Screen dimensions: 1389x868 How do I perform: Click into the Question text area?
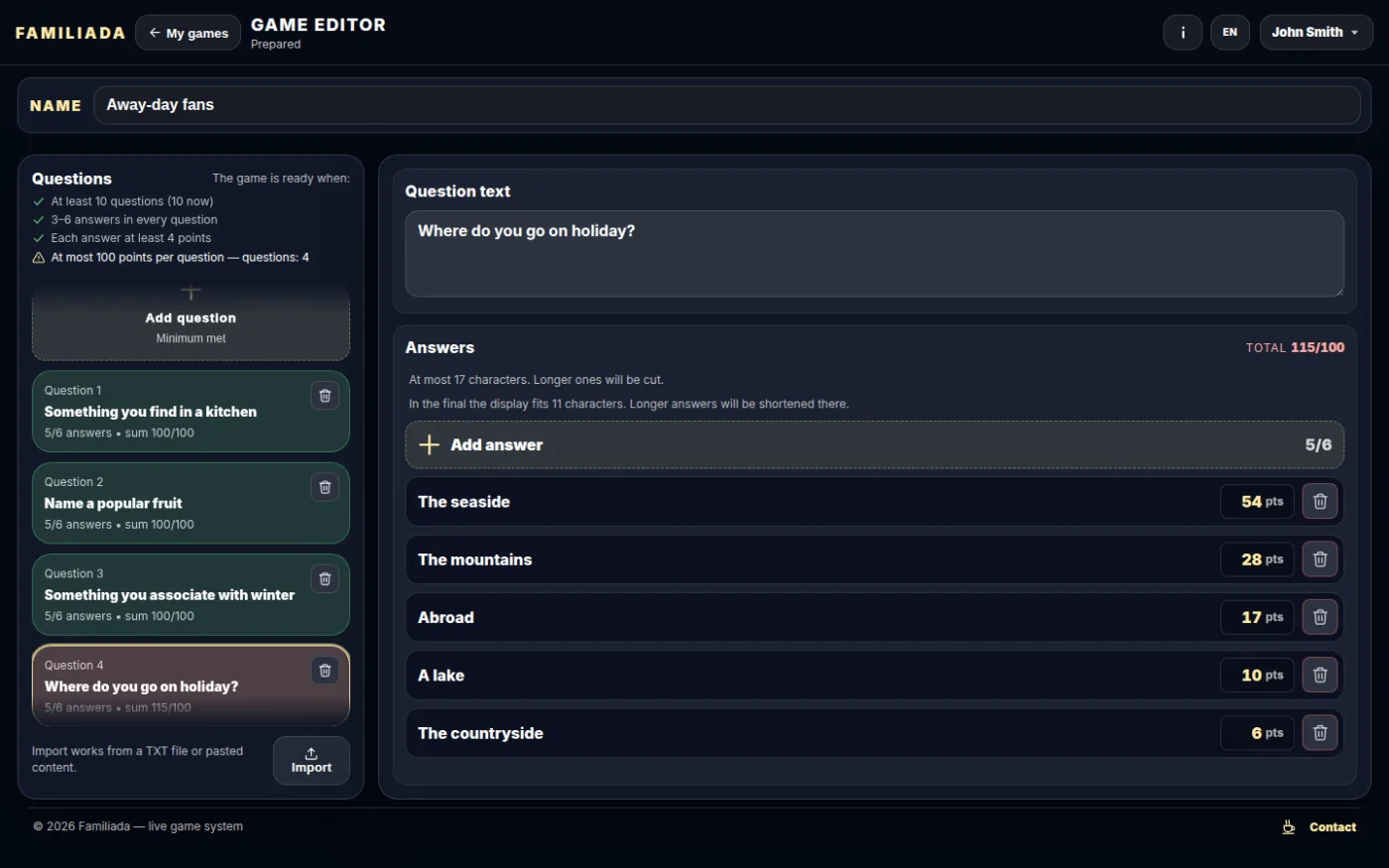[874, 254]
